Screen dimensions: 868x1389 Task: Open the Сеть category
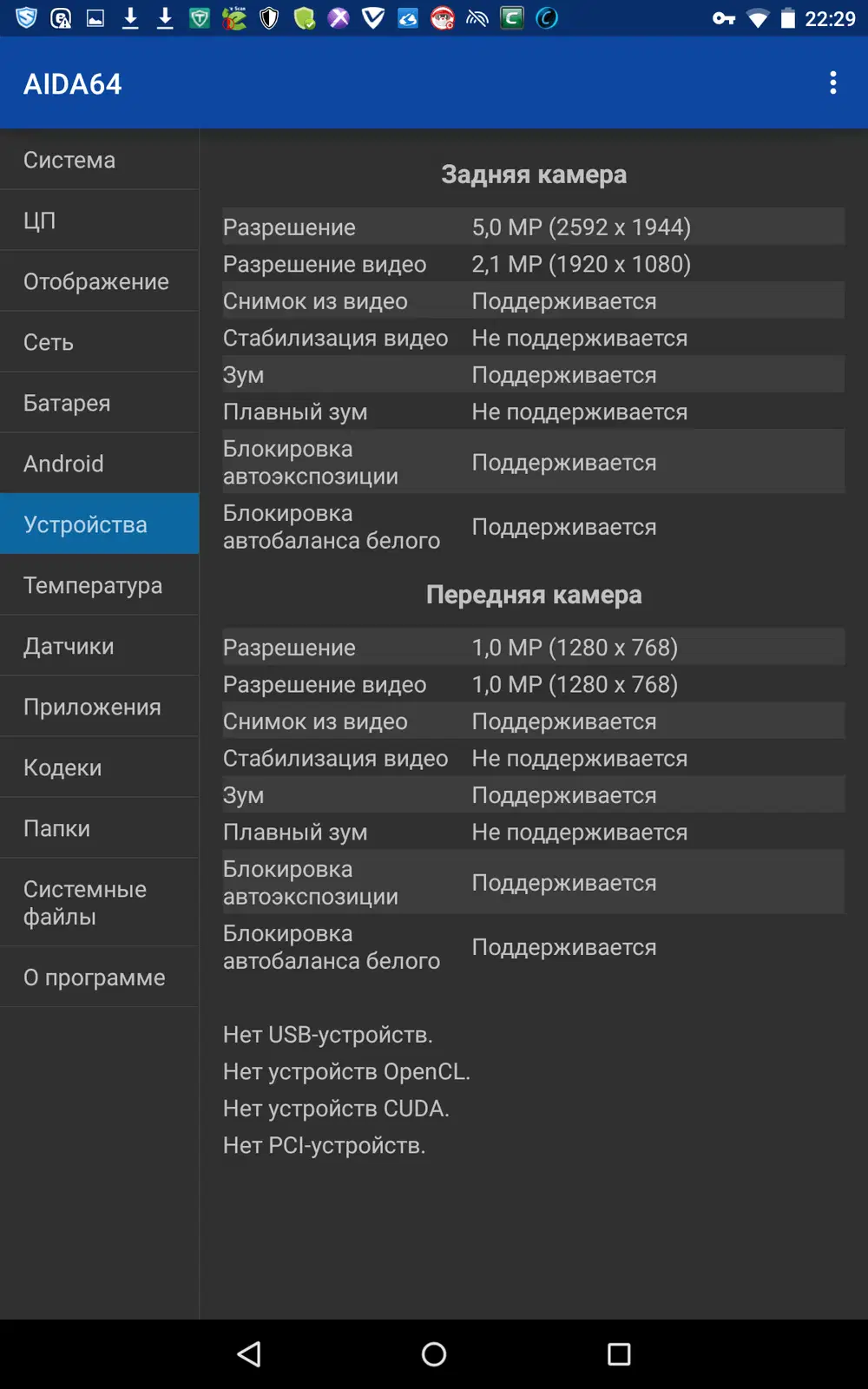coord(99,342)
